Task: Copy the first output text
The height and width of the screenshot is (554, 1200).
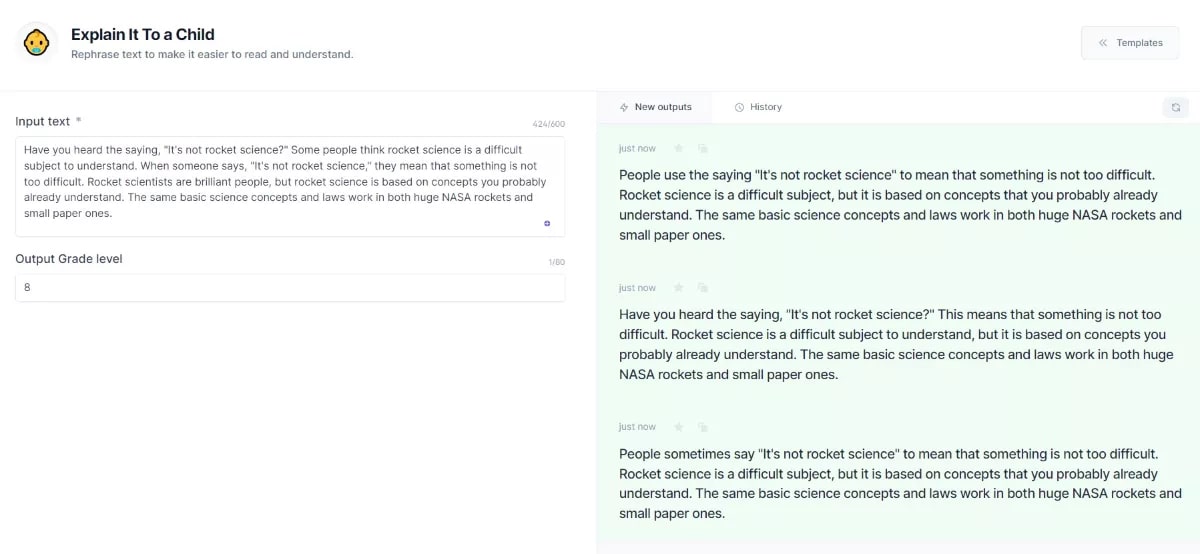Action: [703, 148]
